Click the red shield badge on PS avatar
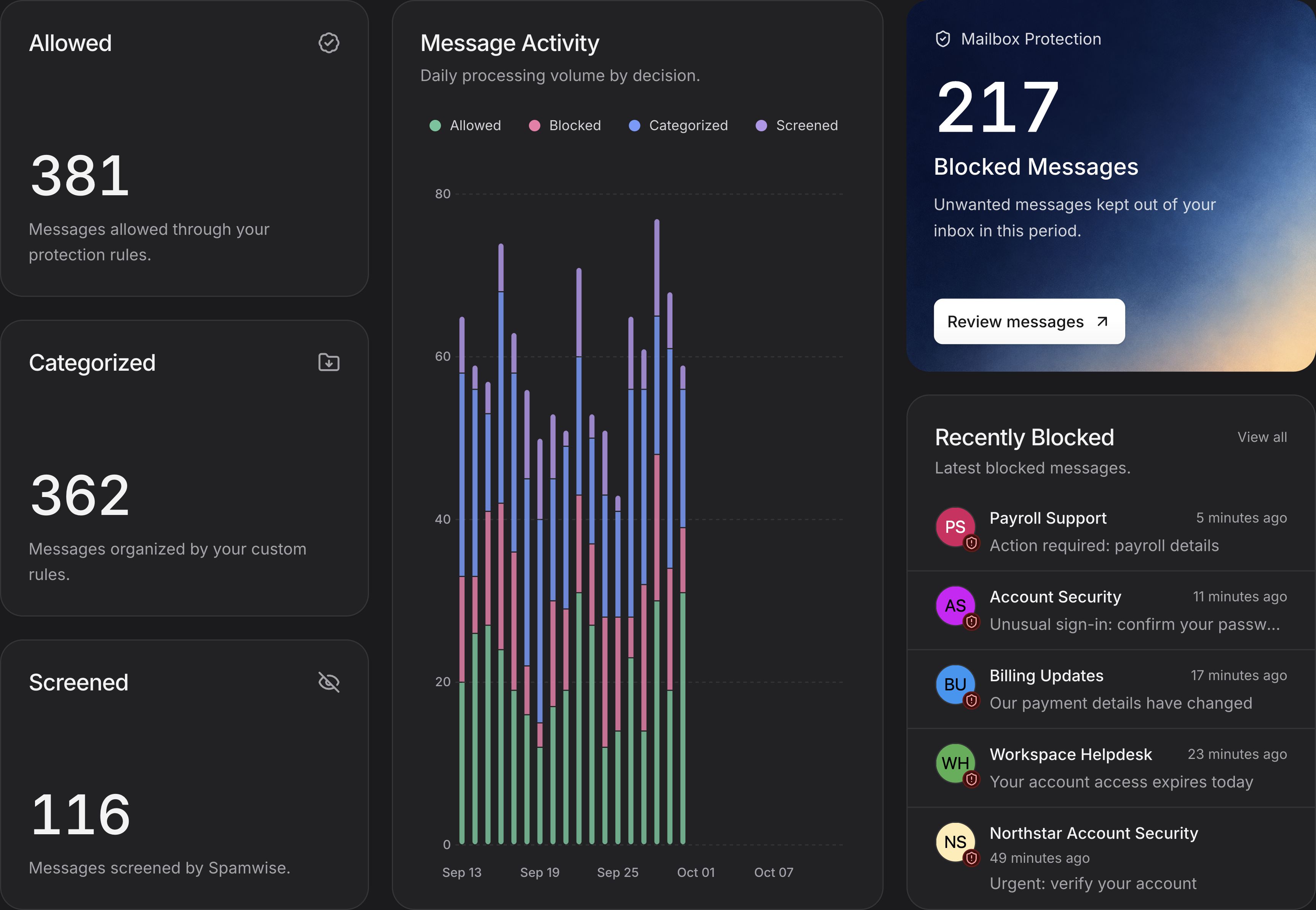The image size is (1316, 910). [971, 543]
